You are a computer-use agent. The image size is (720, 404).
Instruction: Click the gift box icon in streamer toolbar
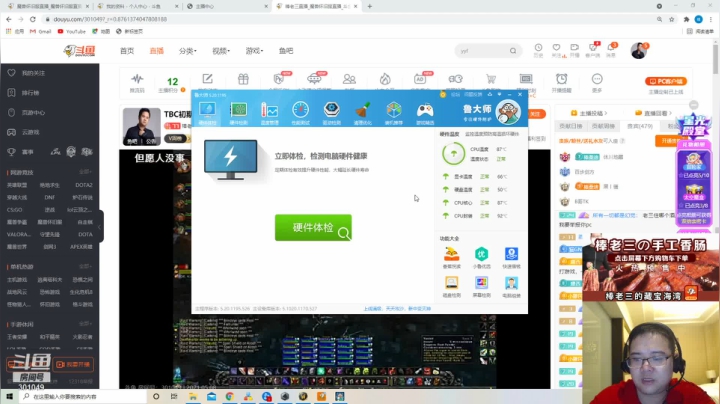coord(243,80)
